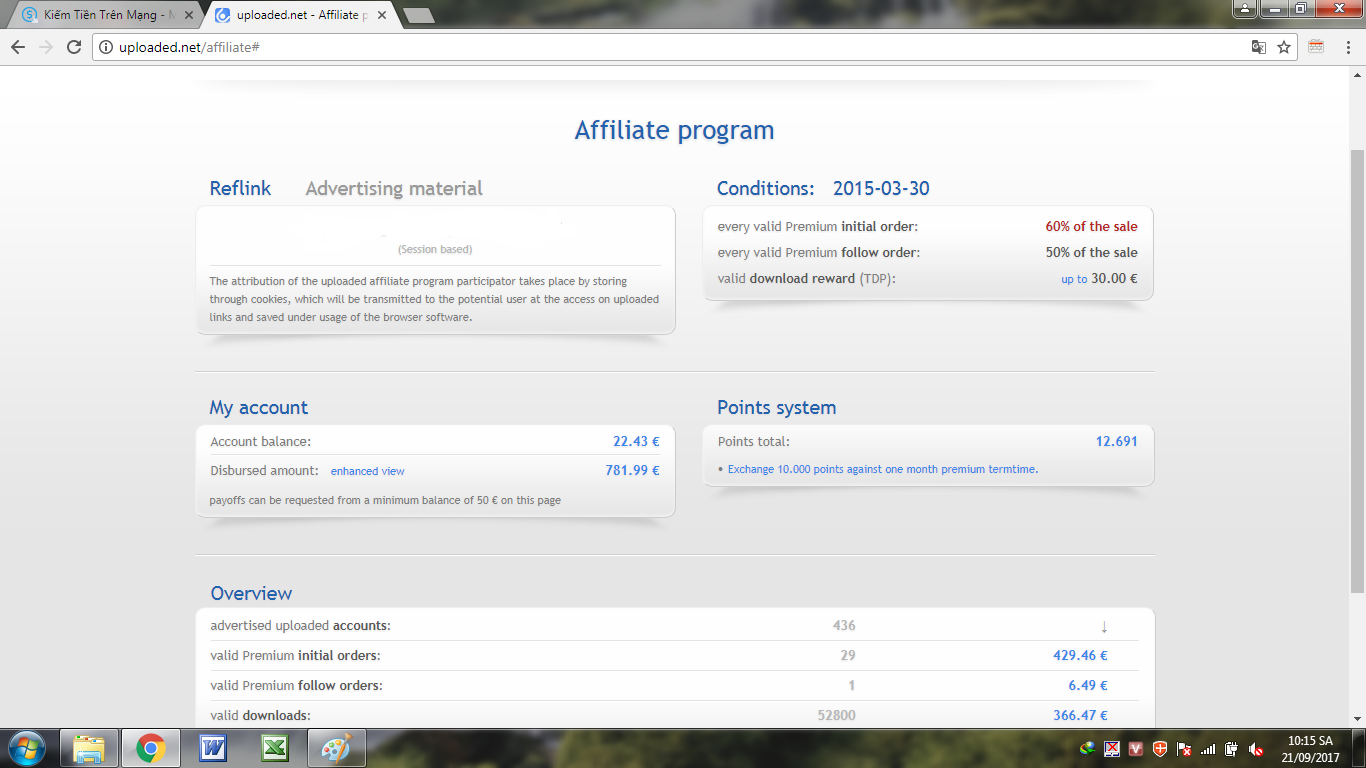1366x768 pixels.
Task: Click the Google Translate icon in address bar
Action: (1259, 47)
